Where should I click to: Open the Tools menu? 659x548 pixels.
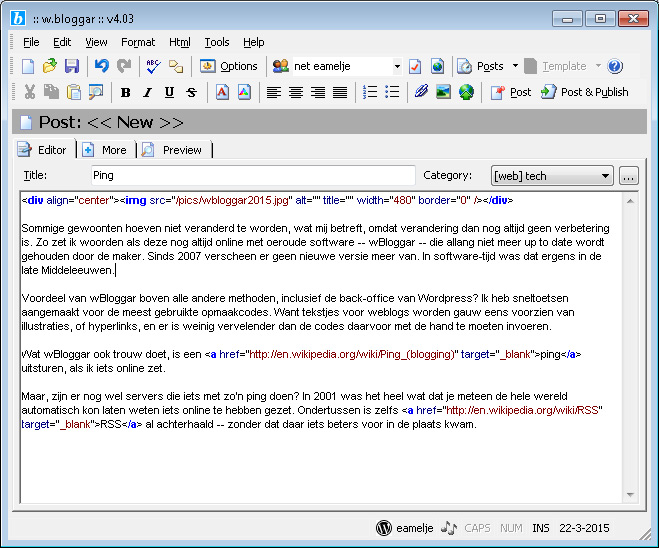pos(217,42)
